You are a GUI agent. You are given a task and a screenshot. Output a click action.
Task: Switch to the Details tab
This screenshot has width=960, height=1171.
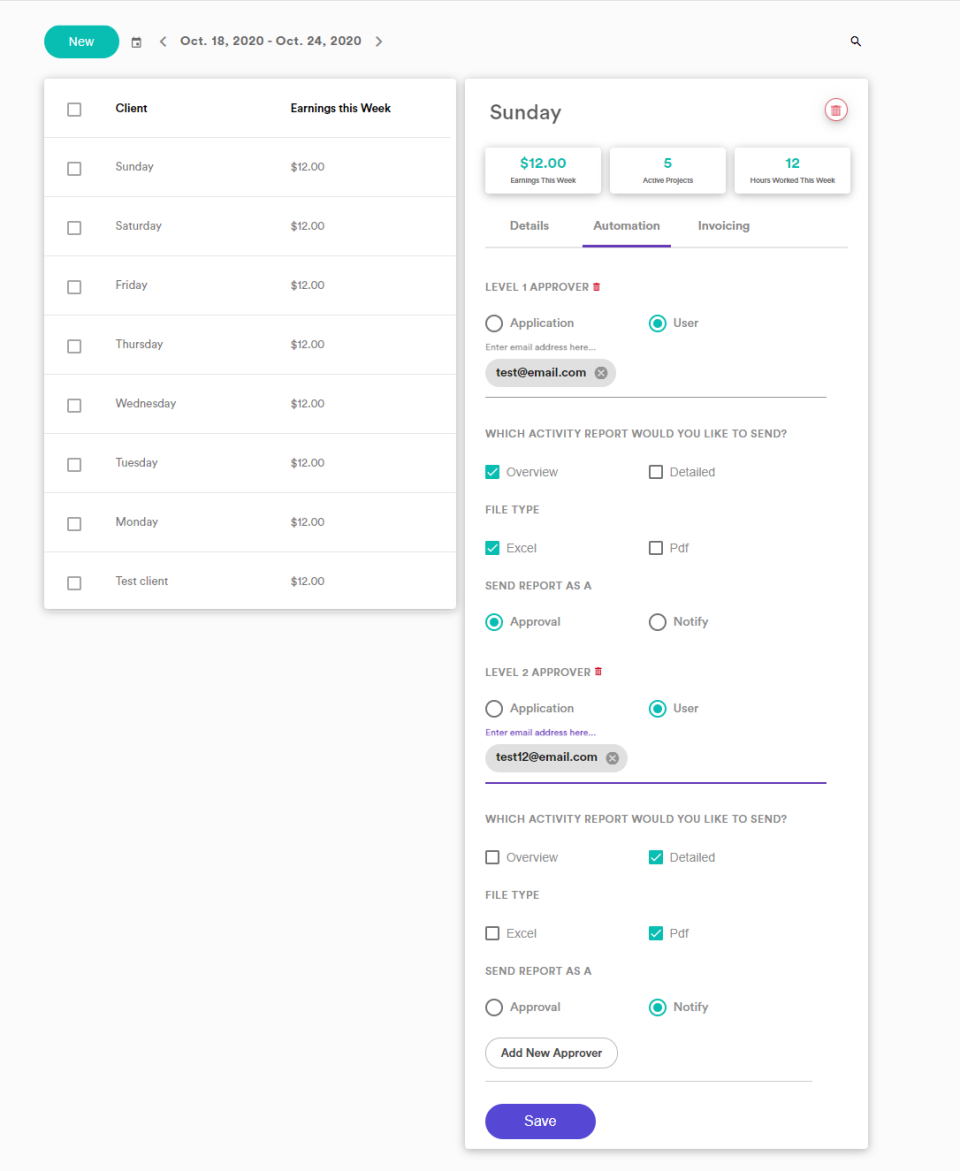pyautogui.click(x=529, y=225)
